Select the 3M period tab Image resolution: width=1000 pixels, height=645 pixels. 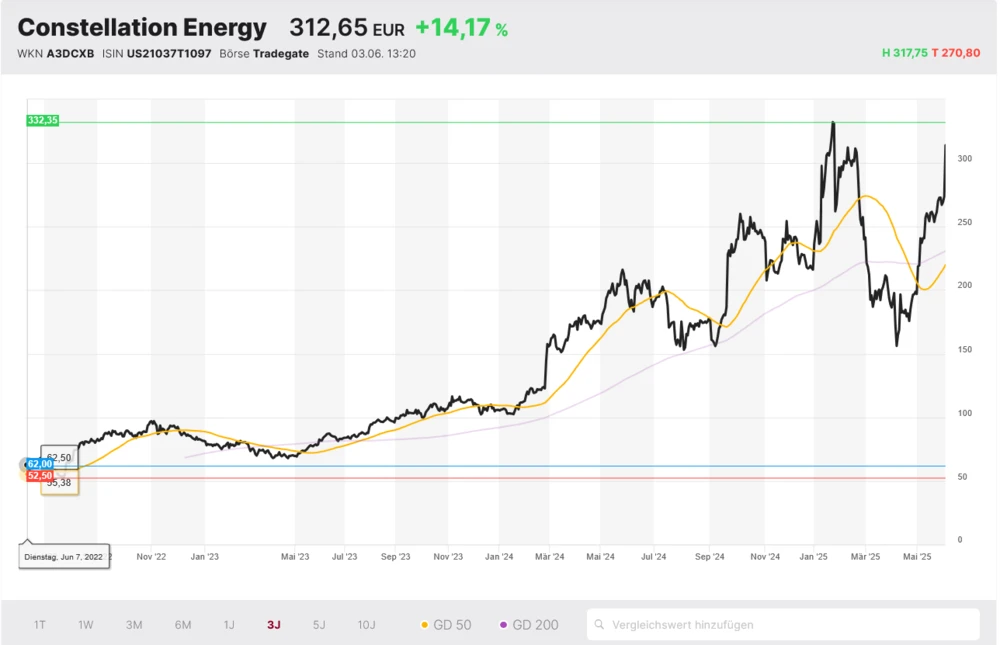(x=134, y=624)
